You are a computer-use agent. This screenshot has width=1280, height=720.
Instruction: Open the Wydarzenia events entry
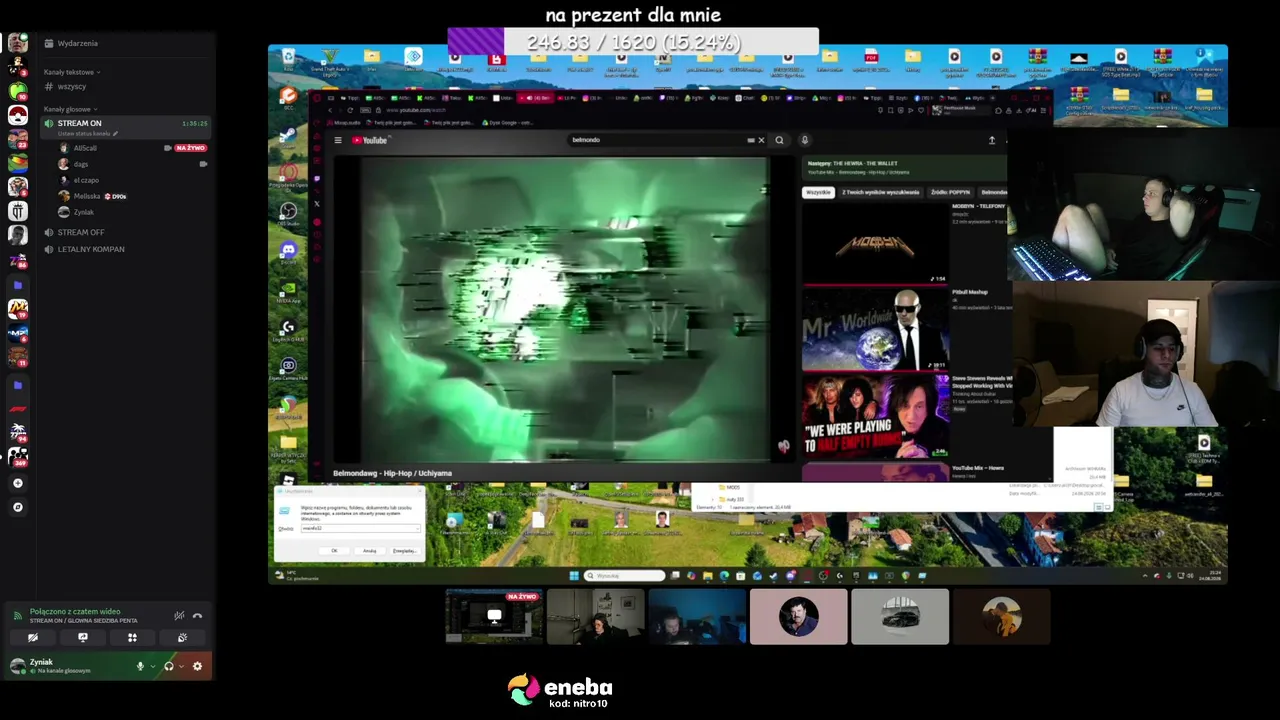tap(71, 43)
